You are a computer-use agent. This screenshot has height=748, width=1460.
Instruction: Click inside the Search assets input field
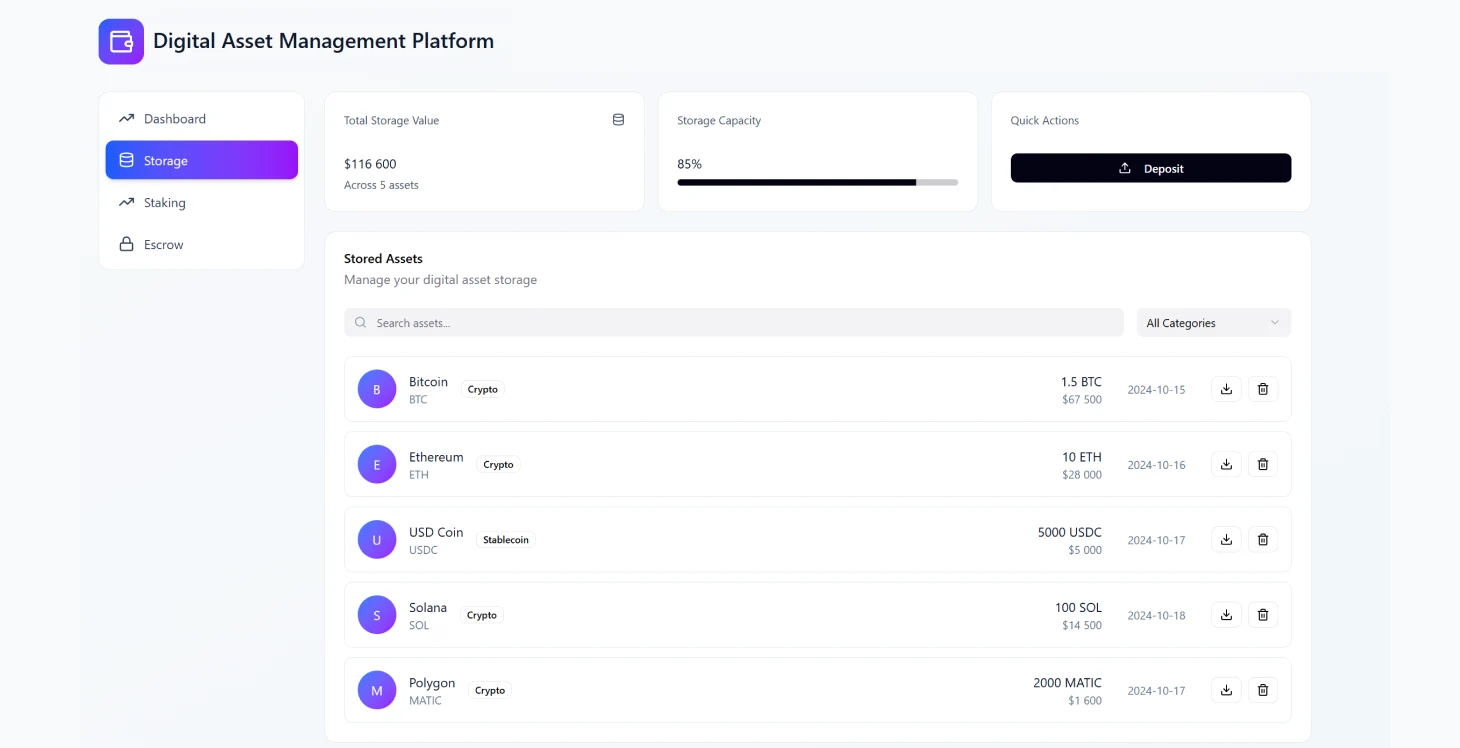[700, 322]
